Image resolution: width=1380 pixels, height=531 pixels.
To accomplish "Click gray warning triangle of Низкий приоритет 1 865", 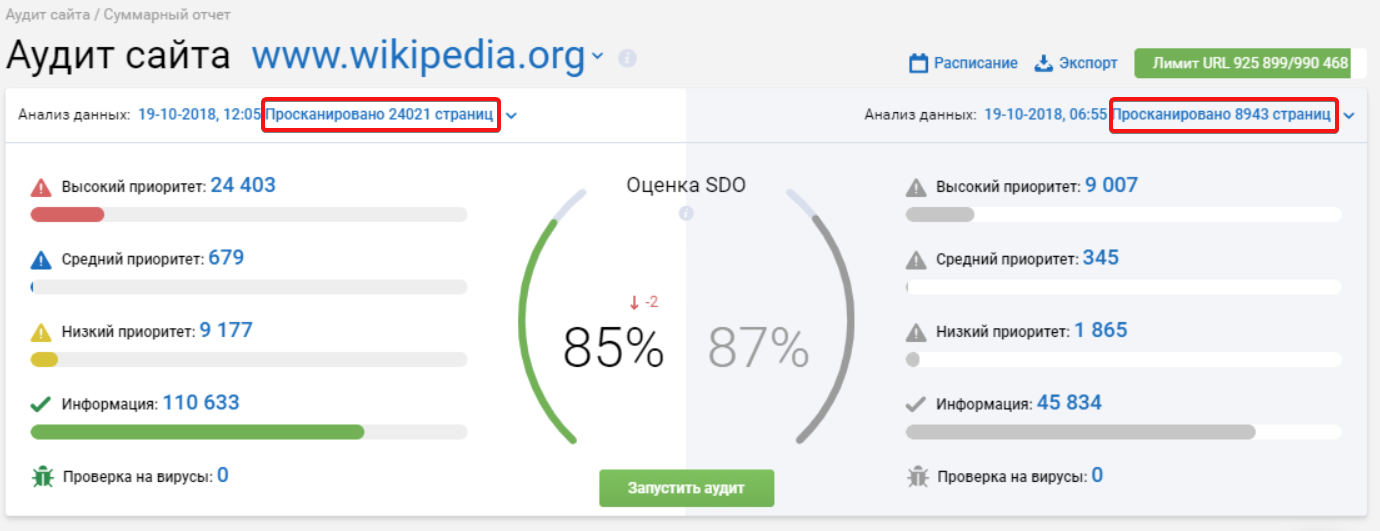I will 916,332.
